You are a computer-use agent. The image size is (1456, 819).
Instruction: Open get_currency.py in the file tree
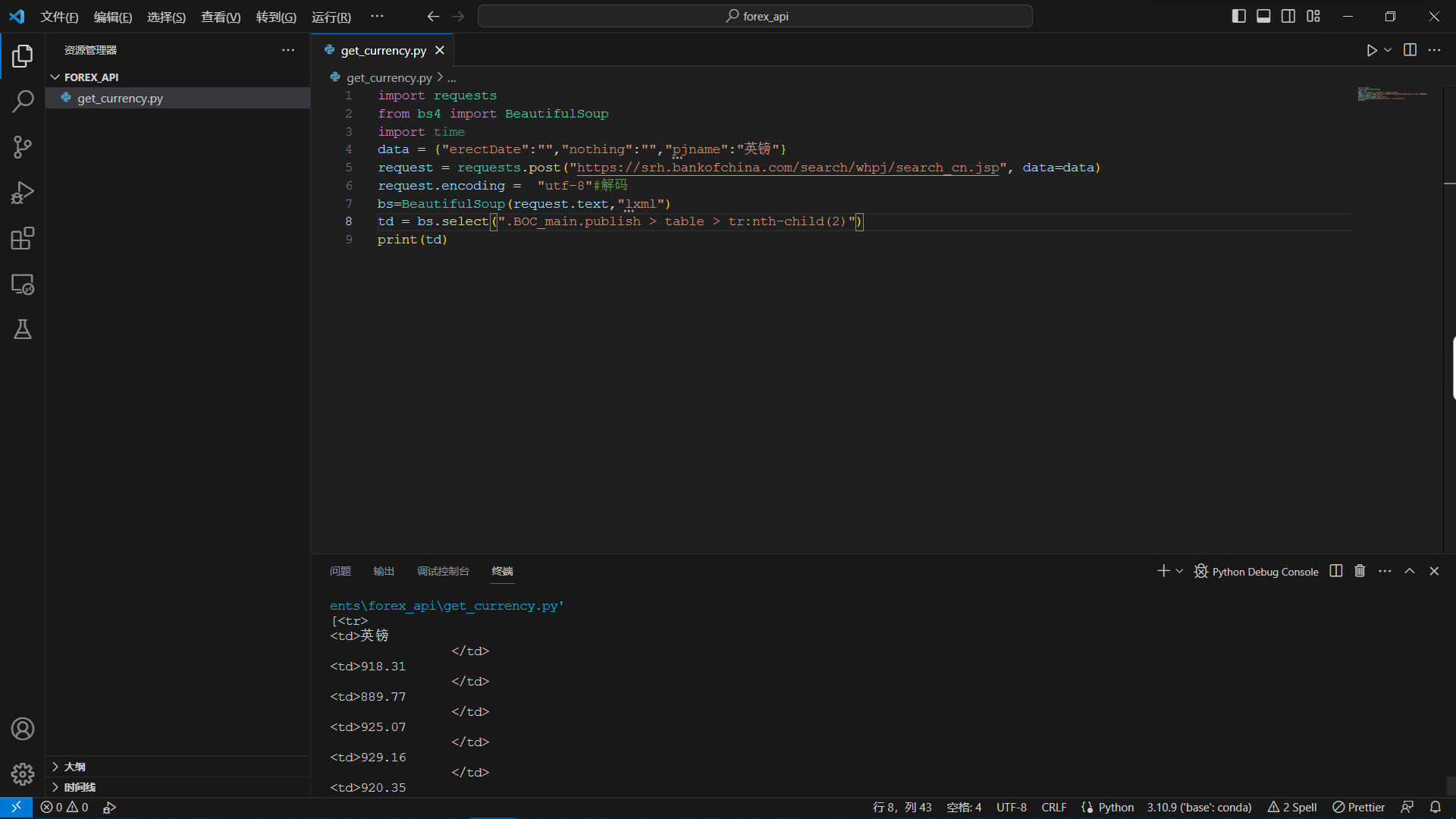coord(177,98)
